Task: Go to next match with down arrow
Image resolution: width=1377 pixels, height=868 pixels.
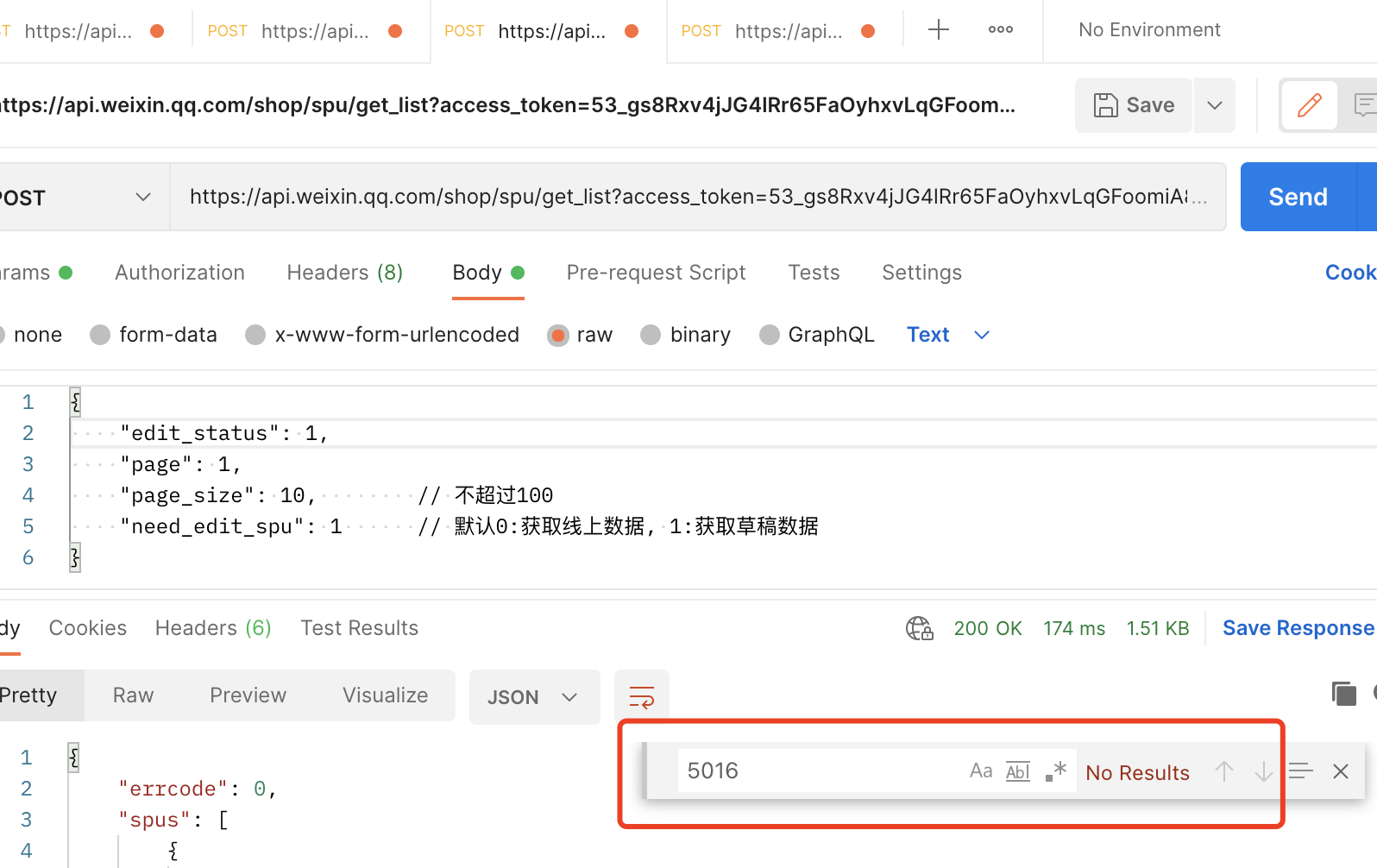Action: [x=1263, y=771]
